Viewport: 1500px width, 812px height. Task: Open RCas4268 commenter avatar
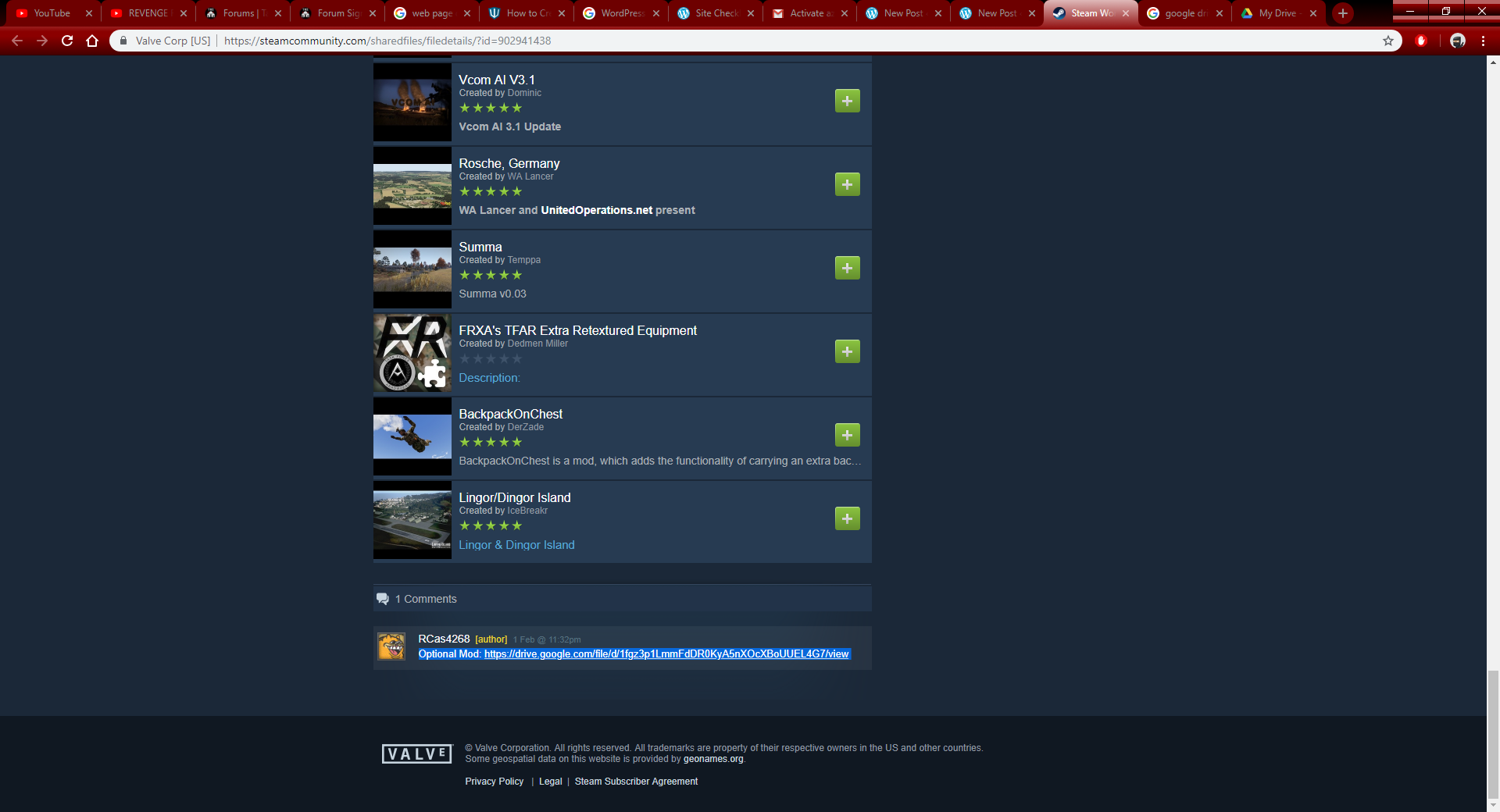[391, 646]
